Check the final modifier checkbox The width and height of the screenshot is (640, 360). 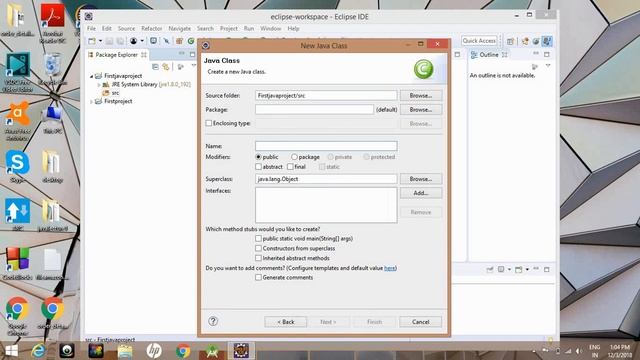pyautogui.click(x=290, y=167)
